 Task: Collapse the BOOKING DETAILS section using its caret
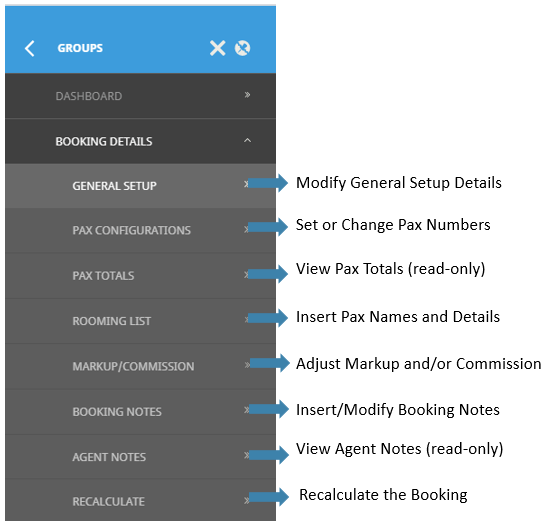247,140
